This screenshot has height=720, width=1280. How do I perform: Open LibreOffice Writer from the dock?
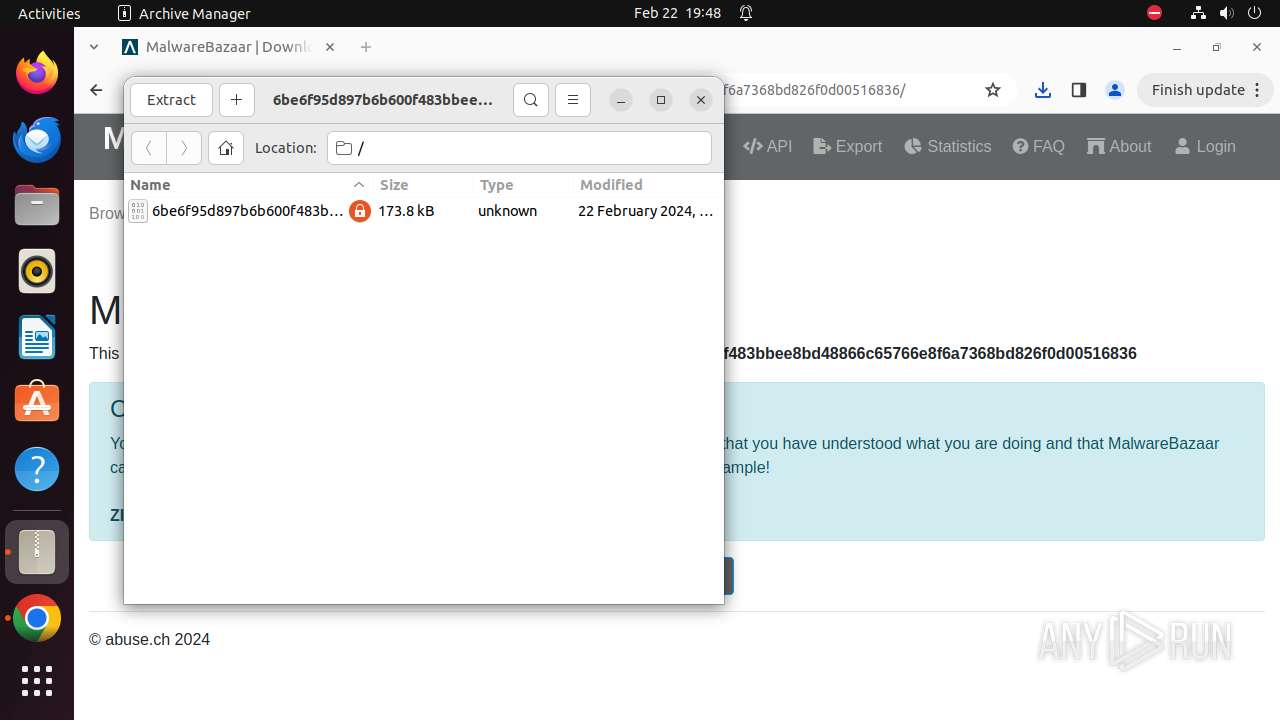coord(37,337)
